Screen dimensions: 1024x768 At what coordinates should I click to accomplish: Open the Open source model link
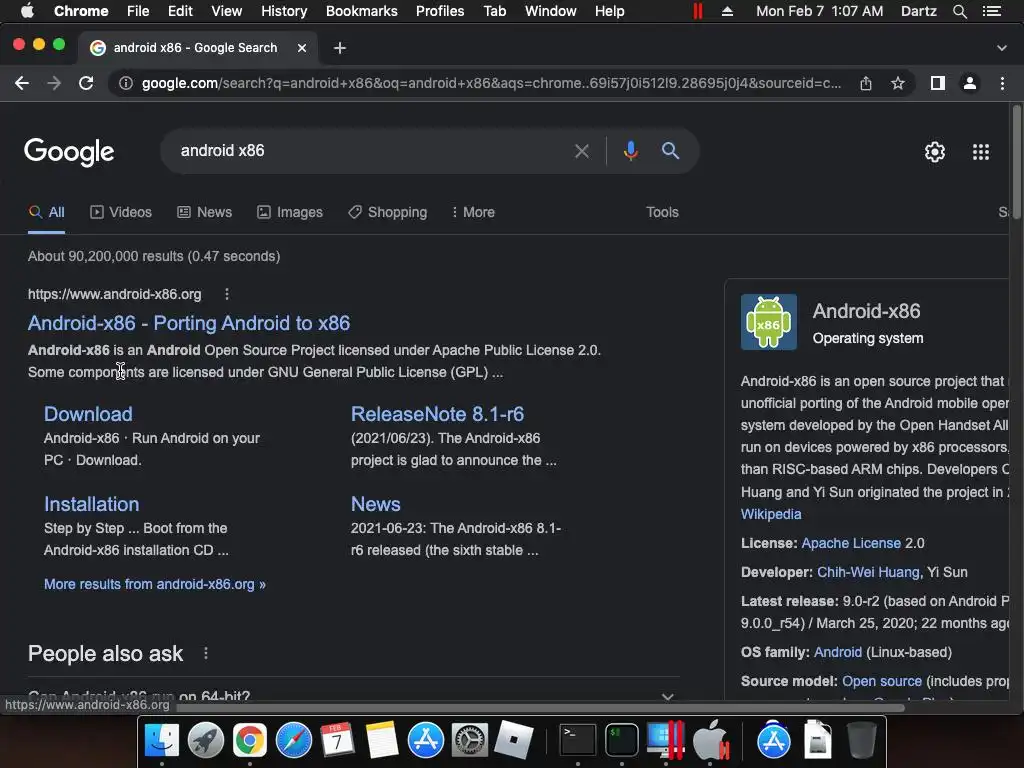click(x=882, y=681)
